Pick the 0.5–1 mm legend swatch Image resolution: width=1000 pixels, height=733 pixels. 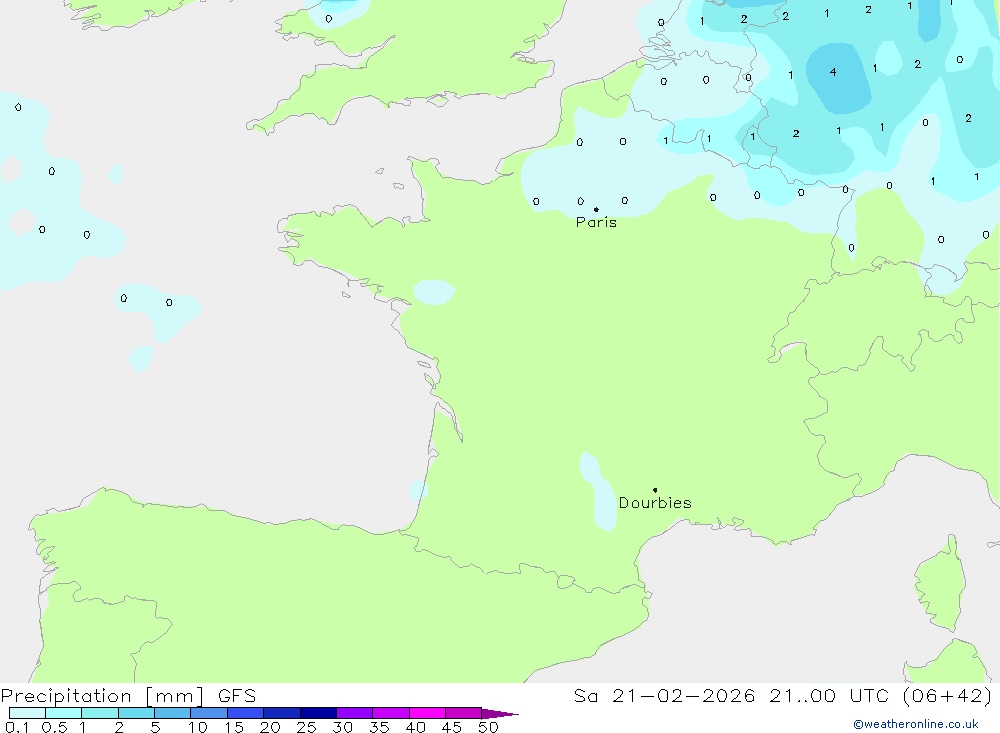tap(64, 713)
